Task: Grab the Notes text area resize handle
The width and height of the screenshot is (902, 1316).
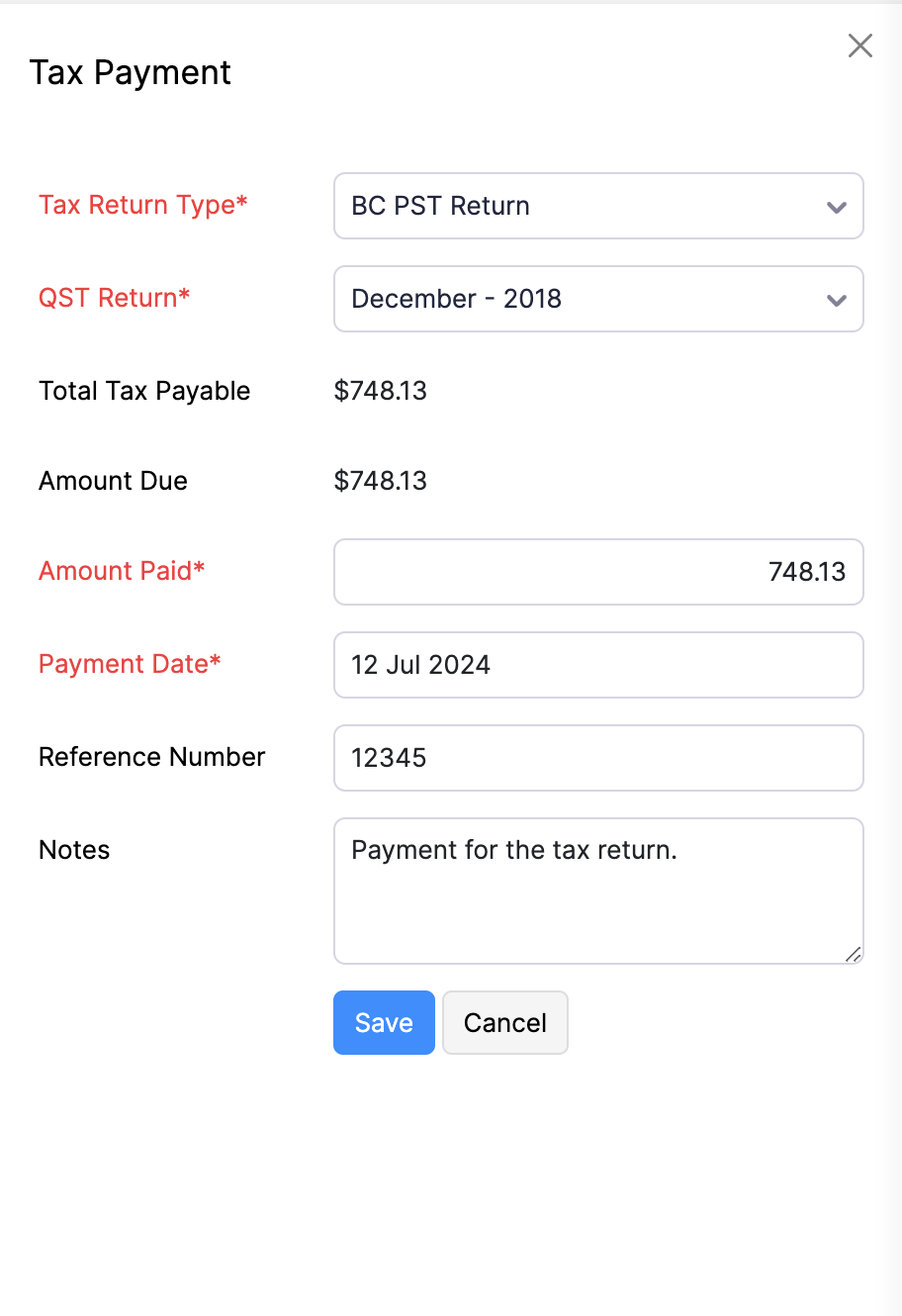Action: pos(854,954)
